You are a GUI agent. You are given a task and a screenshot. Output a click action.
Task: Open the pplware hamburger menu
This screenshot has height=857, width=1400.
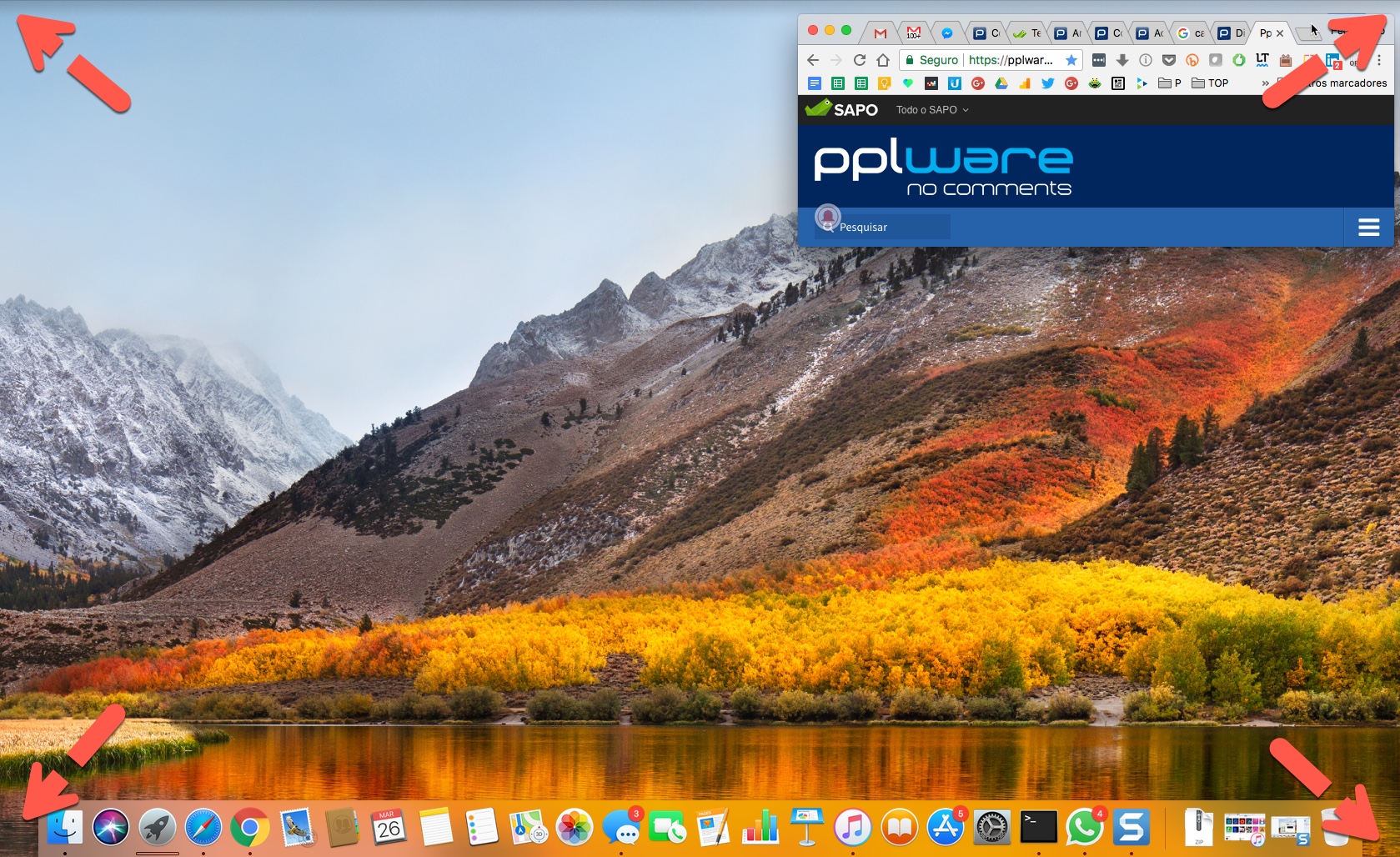[1368, 228]
